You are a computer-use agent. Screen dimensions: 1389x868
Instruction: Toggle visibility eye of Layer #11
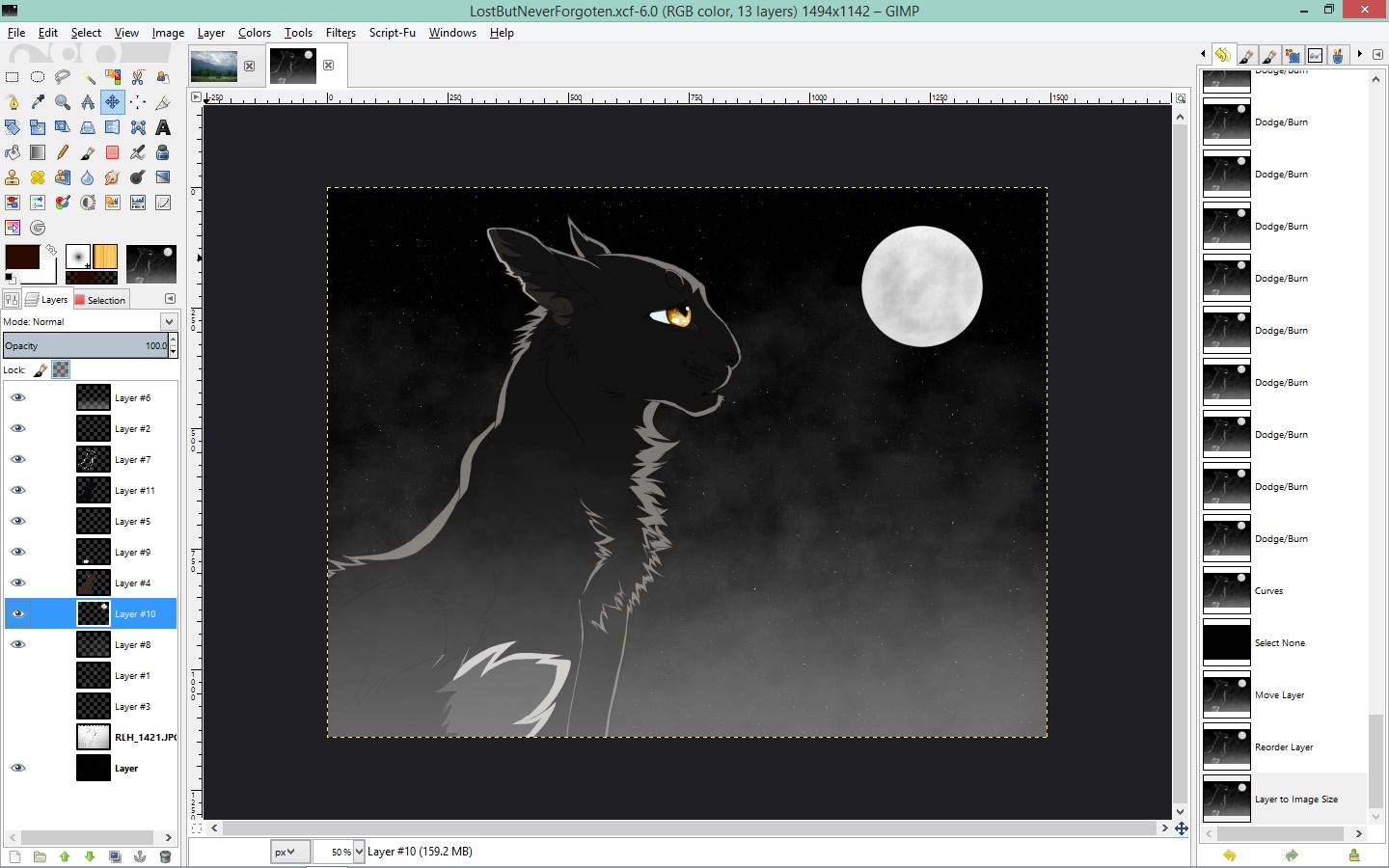(17, 490)
